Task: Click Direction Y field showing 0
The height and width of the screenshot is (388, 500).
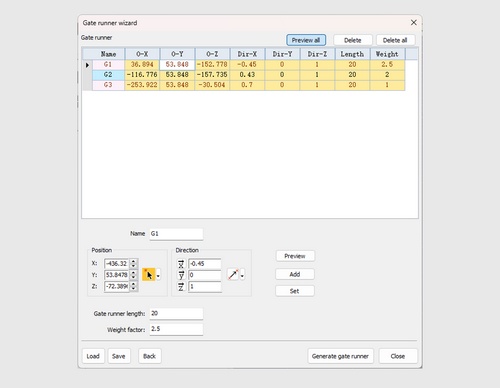Action: [x=205, y=275]
